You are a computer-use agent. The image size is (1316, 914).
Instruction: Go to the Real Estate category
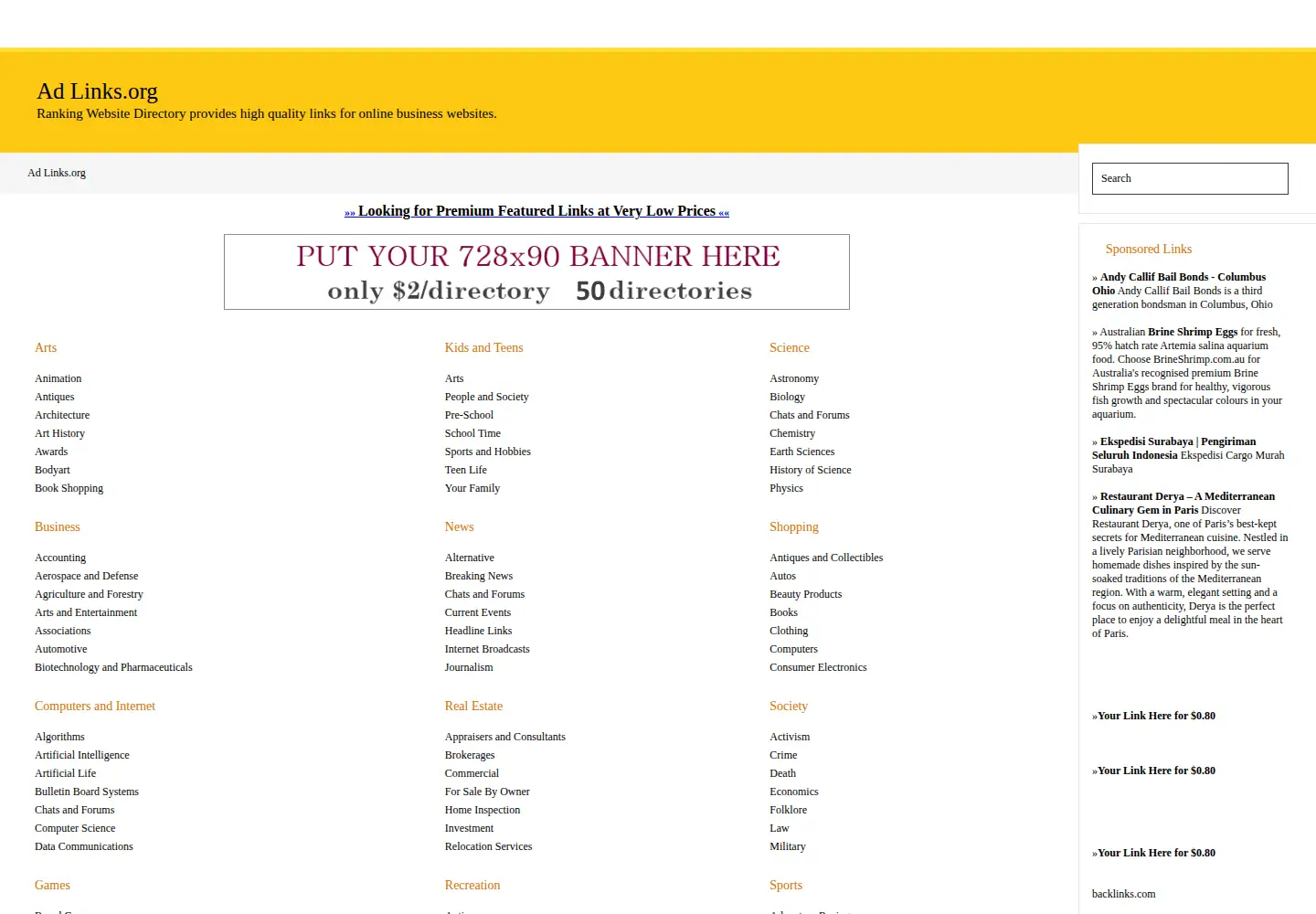[x=473, y=707]
